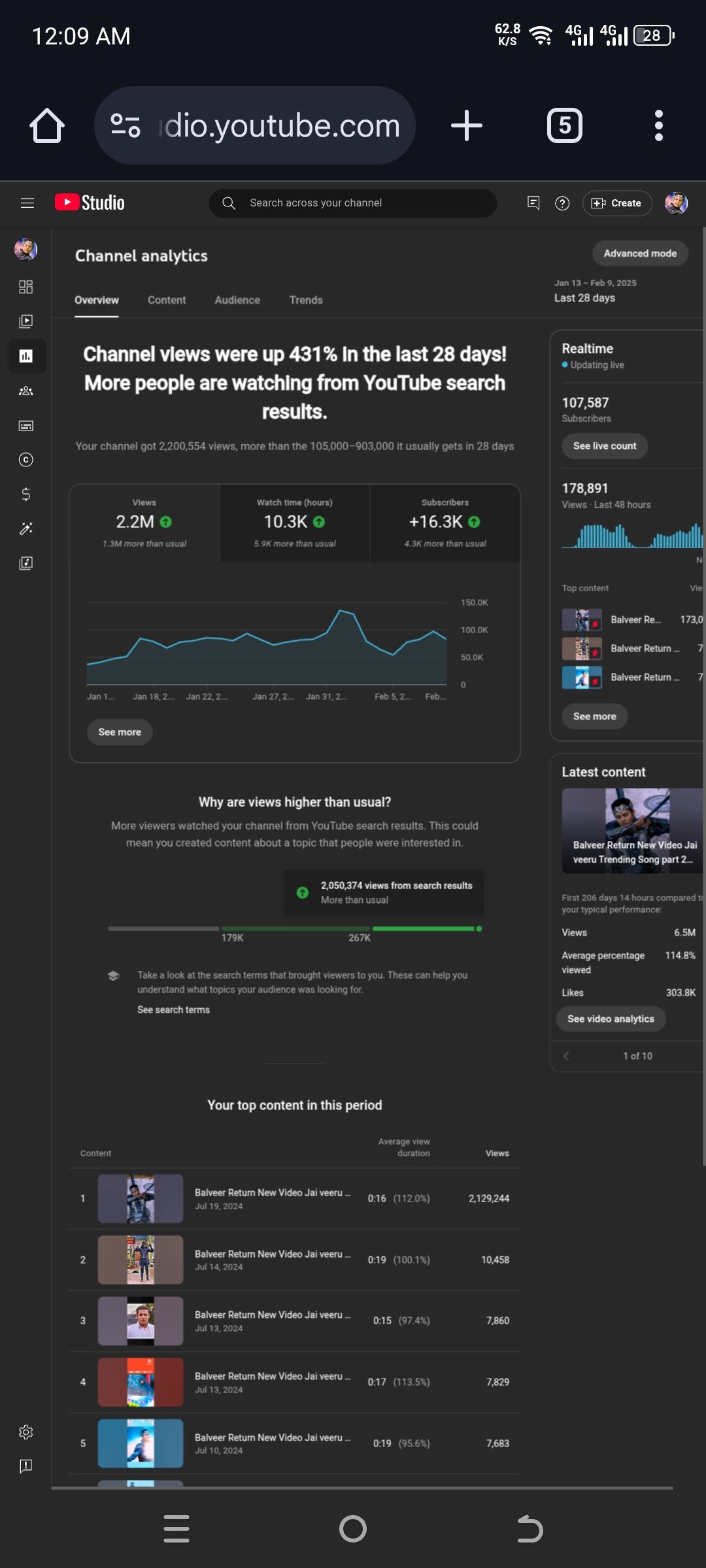Click the Create button

pyautogui.click(x=616, y=203)
